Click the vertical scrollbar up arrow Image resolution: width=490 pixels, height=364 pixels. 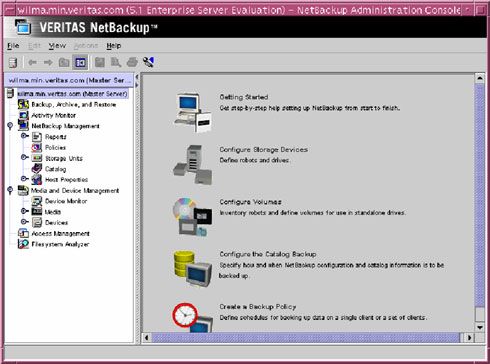click(x=480, y=78)
